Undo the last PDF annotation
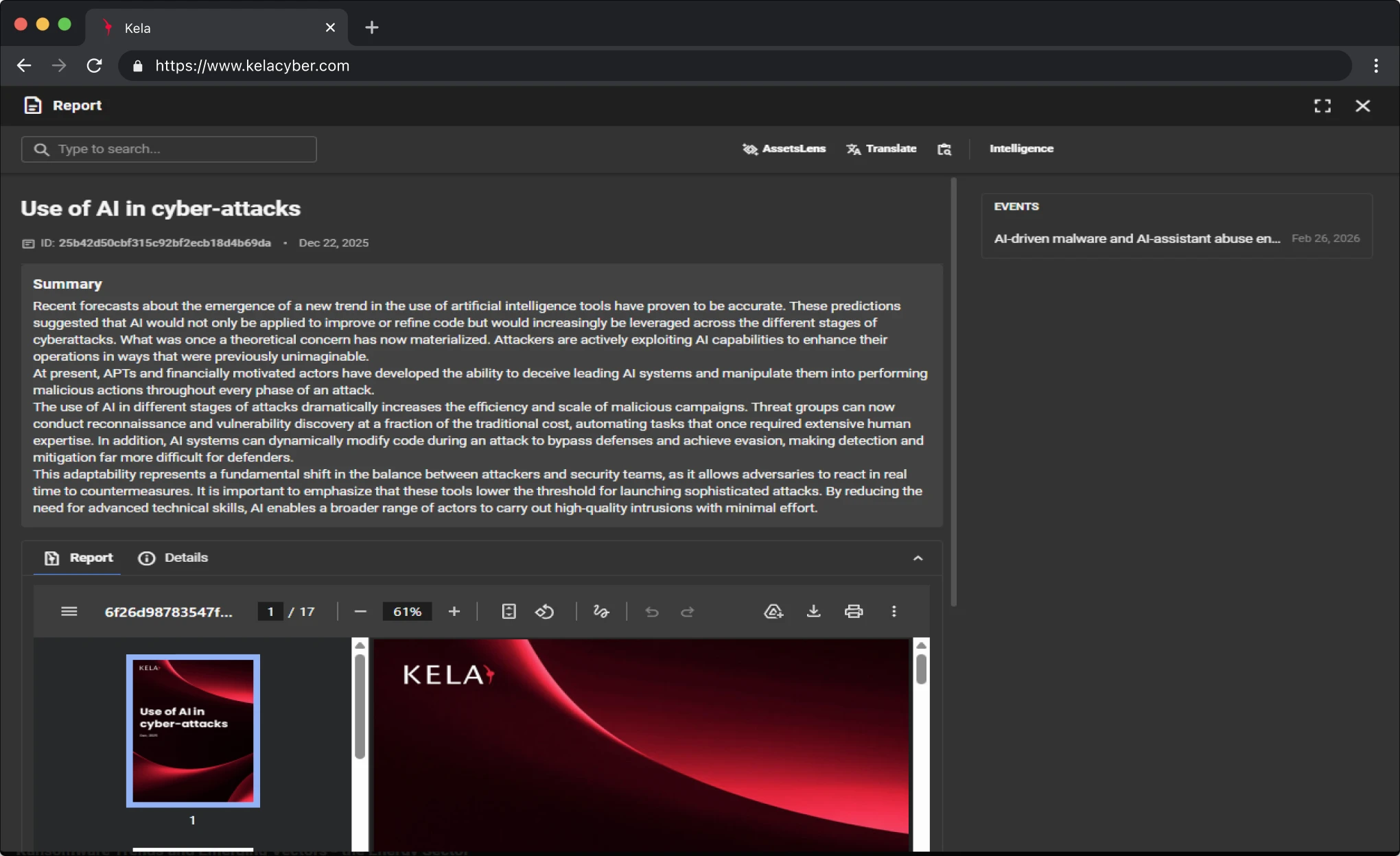This screenshot has height=856, width=1400. click(652, 611)
